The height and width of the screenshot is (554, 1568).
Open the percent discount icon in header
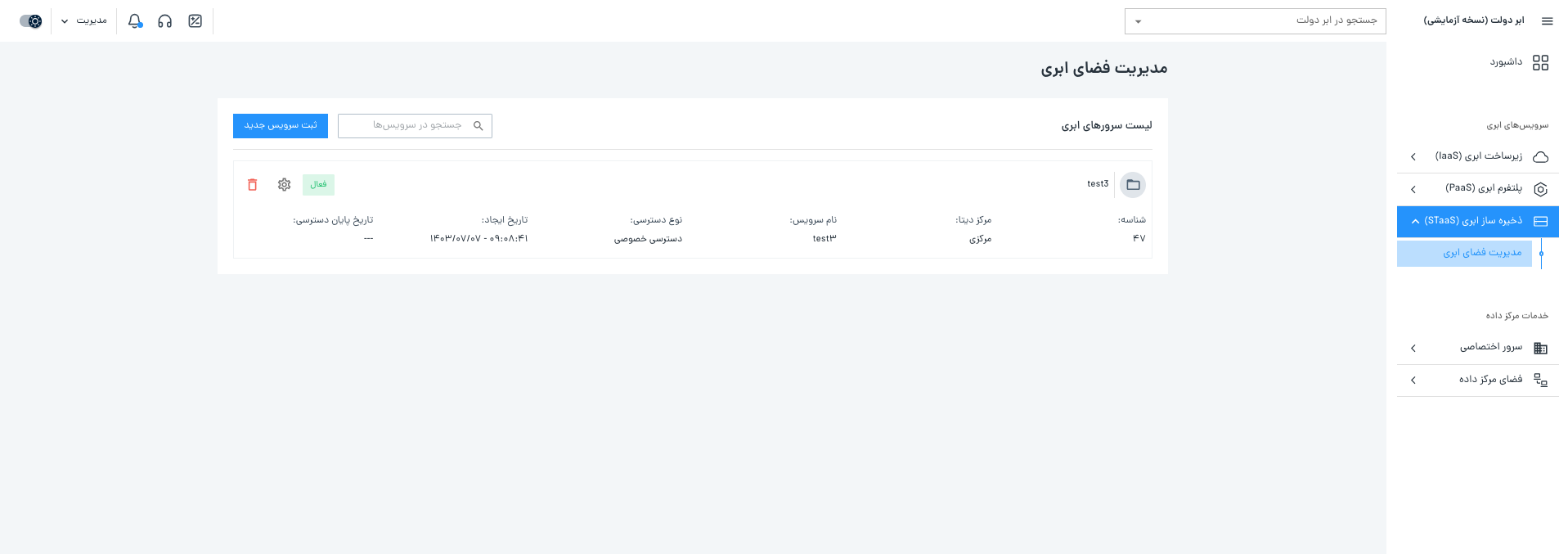point(195,21)
